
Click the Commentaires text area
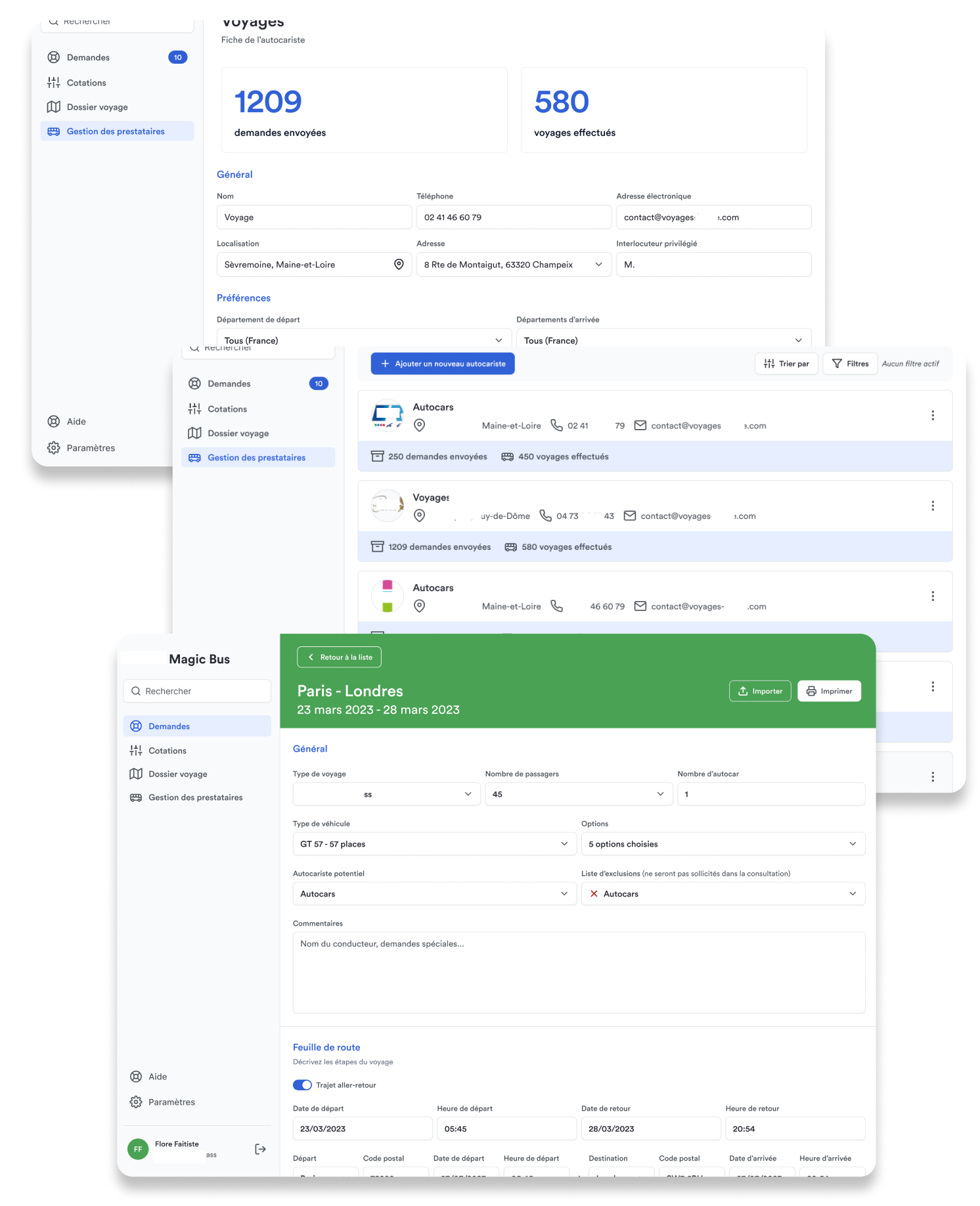(578, 972)
